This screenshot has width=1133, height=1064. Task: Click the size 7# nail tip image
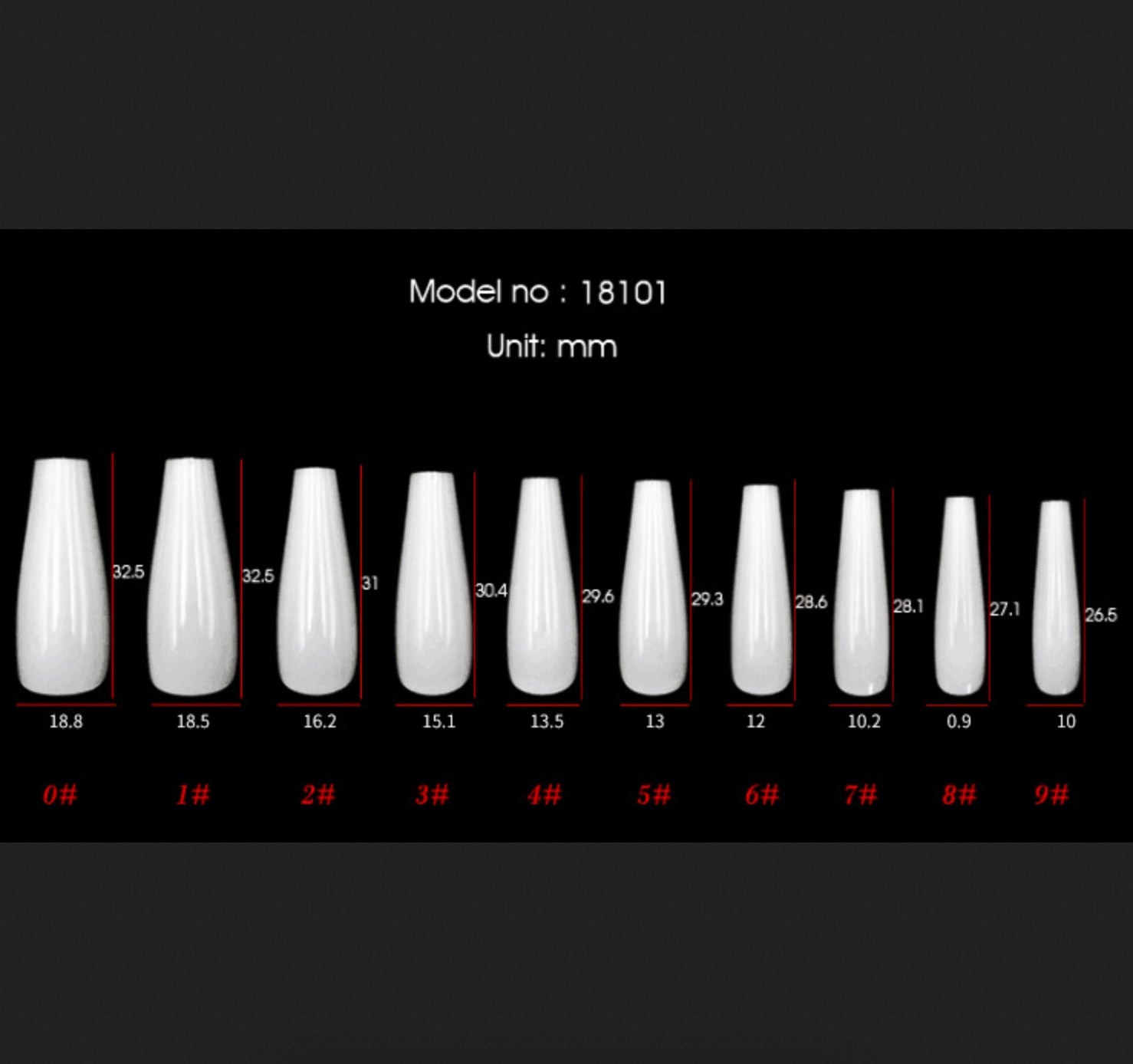pos(862,592)
